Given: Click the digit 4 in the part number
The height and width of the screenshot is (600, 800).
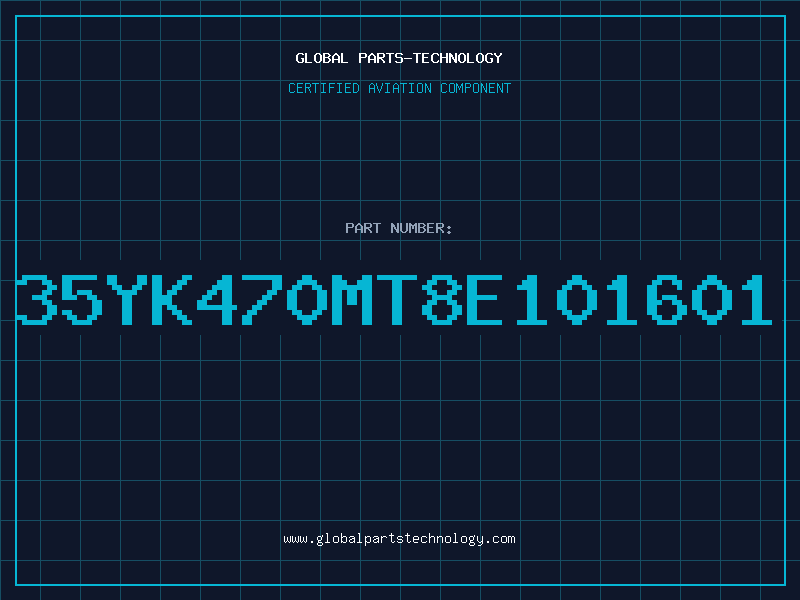Looking at the screenshot, I should [217, 299].
